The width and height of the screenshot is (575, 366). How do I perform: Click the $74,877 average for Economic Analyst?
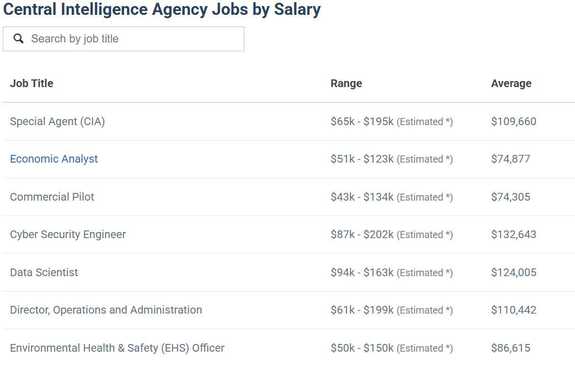pyautogui.click(x=510, y=159)
